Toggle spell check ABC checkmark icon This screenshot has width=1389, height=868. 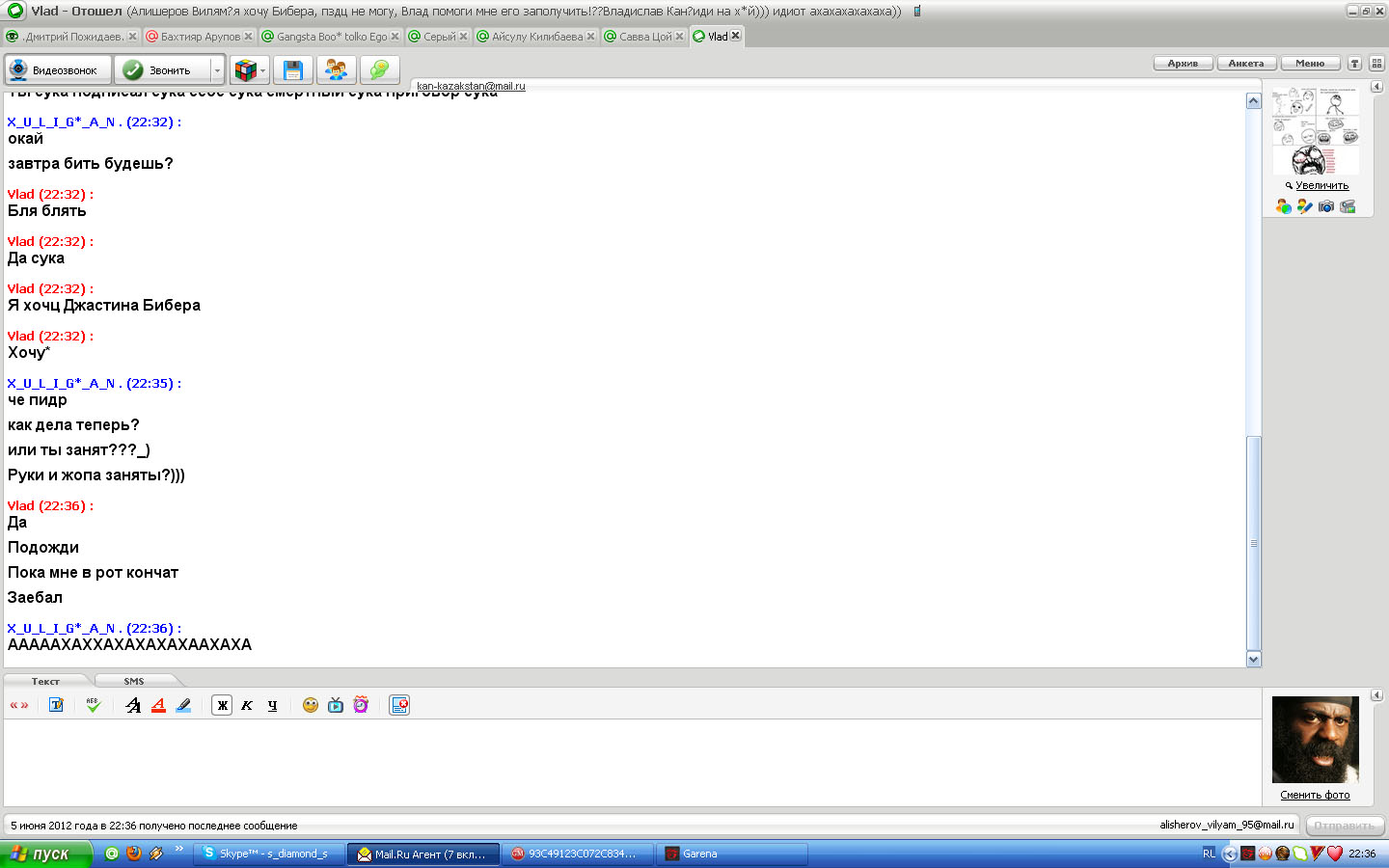tap(93, 705)
